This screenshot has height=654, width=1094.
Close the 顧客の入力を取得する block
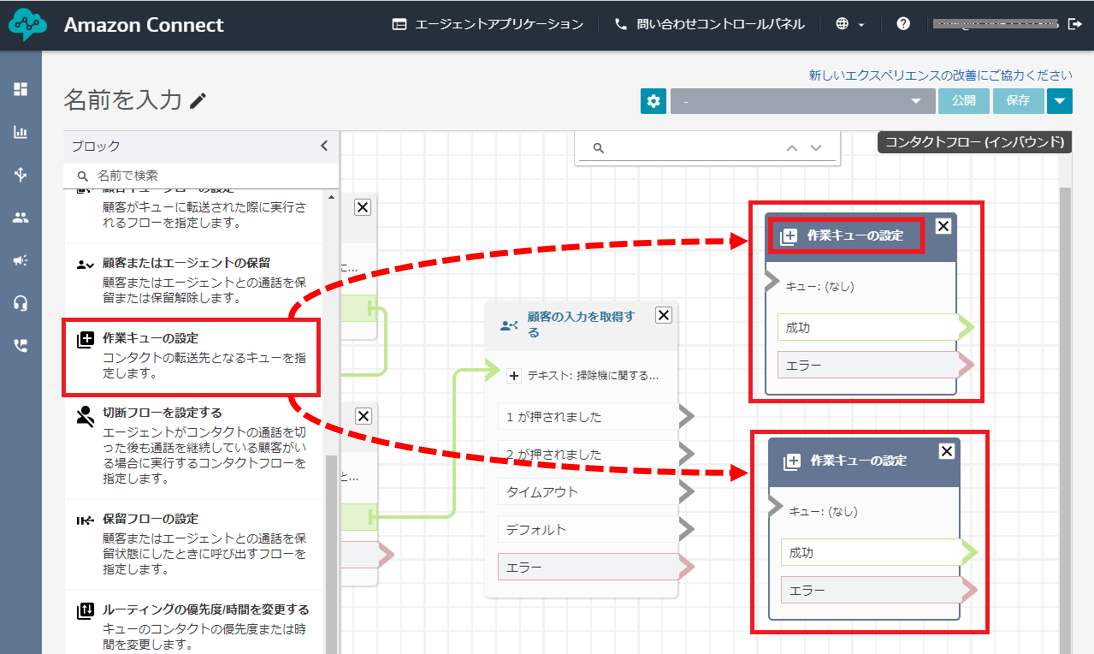(664, 315)
